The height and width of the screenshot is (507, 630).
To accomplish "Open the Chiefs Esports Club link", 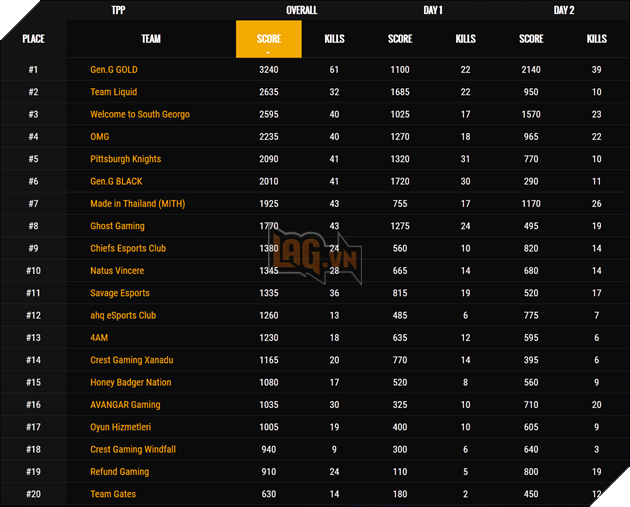I will [x=128, y=248].
